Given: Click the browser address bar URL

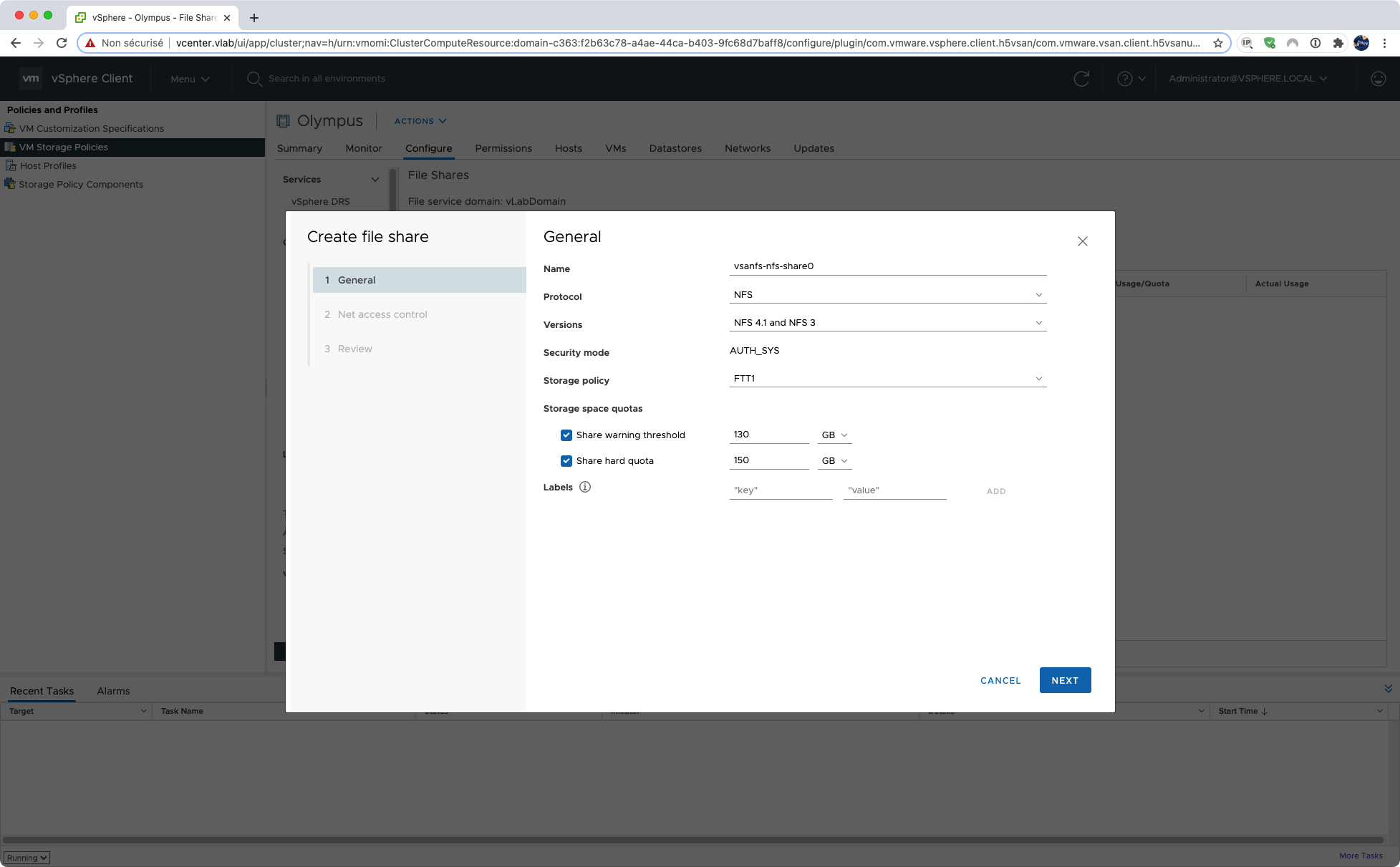Looking at the screenshot, I should click(687, 43).
